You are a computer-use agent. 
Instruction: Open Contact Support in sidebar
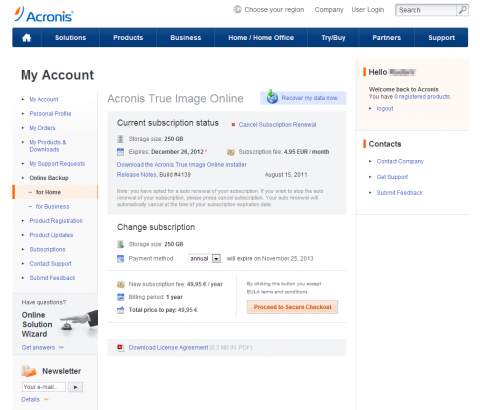point(50,264)
